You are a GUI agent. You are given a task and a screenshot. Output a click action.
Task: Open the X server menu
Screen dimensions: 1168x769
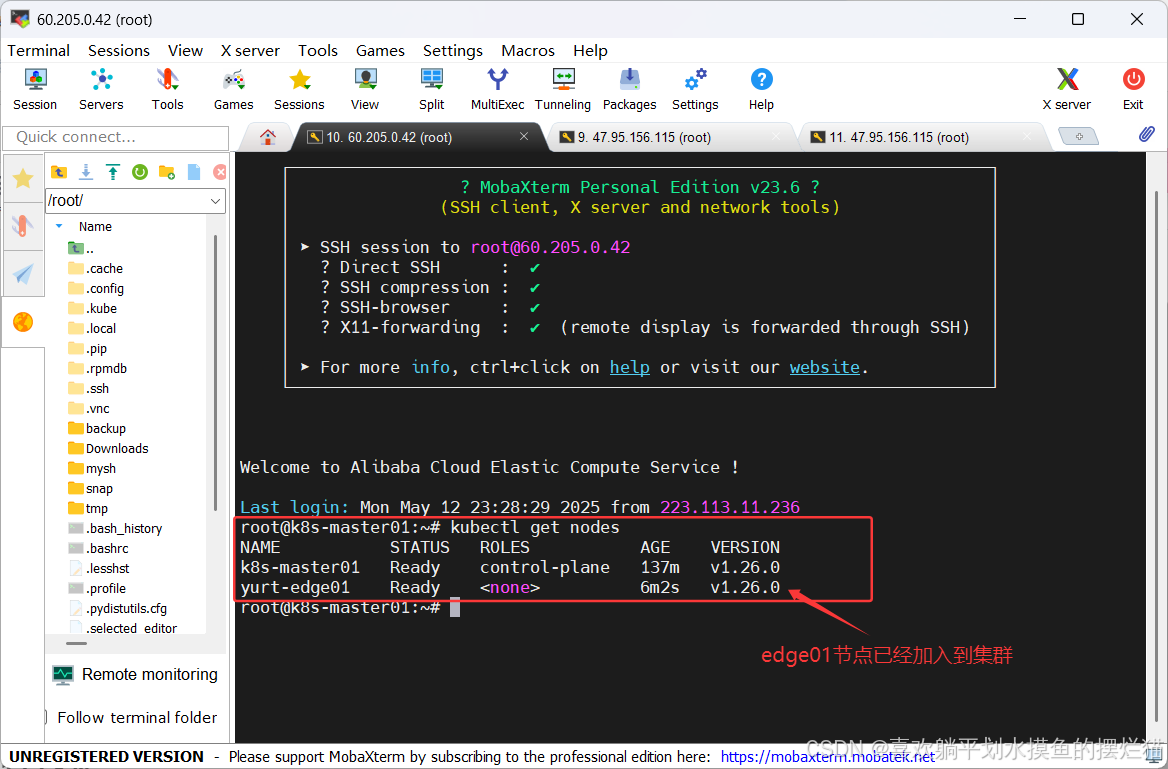pyautogui.click(x=250, y=51)
